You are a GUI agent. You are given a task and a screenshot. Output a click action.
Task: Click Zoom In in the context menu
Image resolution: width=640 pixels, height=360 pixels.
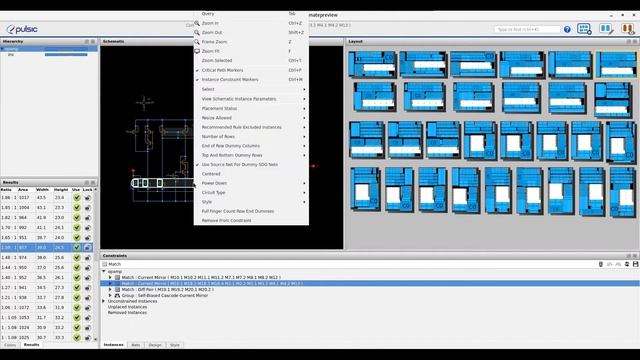[251, 23]
